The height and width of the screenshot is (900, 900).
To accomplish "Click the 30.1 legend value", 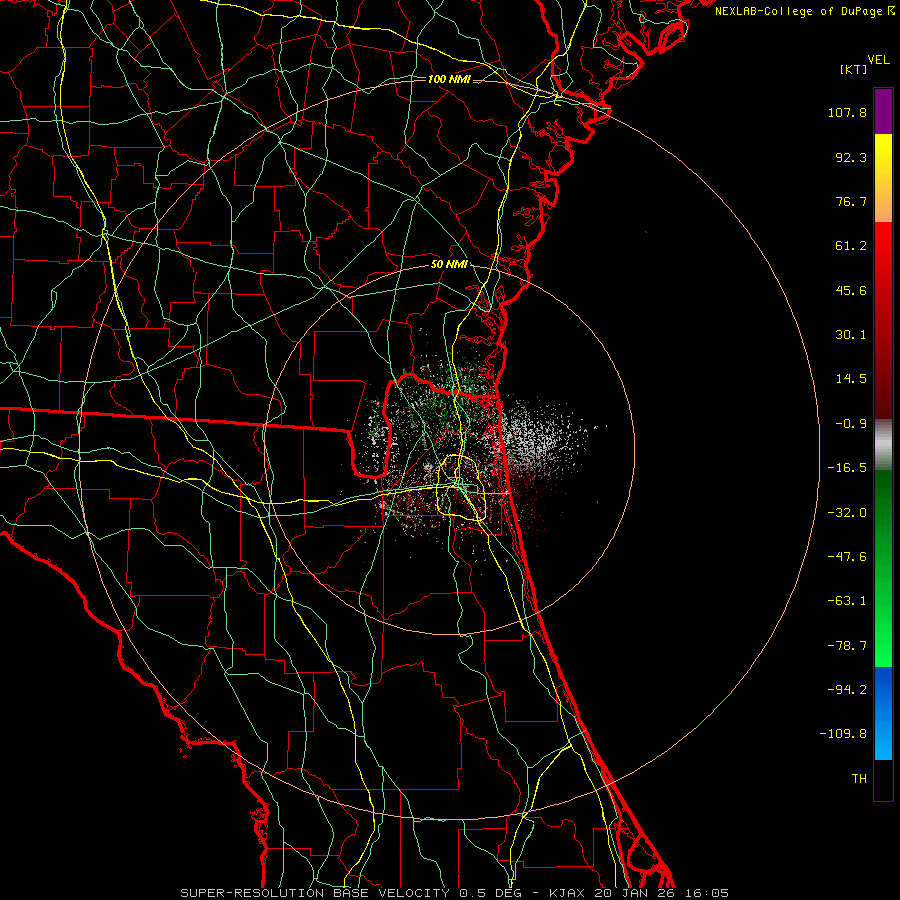I will tap(851, 335).
